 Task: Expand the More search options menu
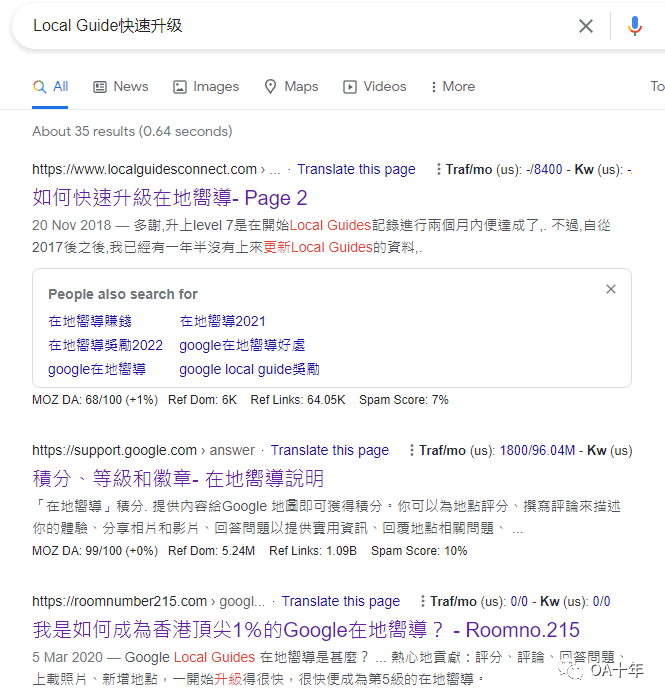453,86
